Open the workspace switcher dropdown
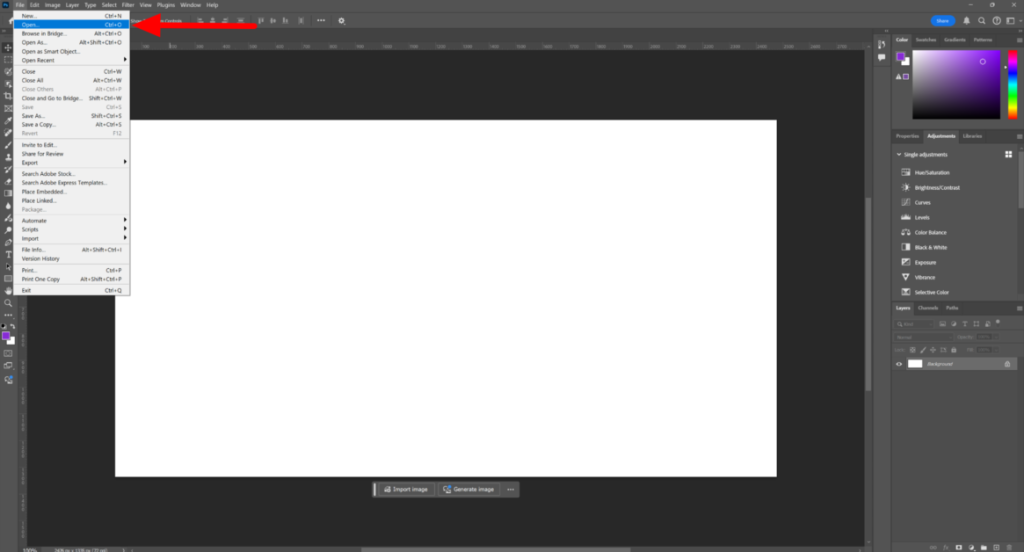1024x552 pixels. coord(1012,21)
